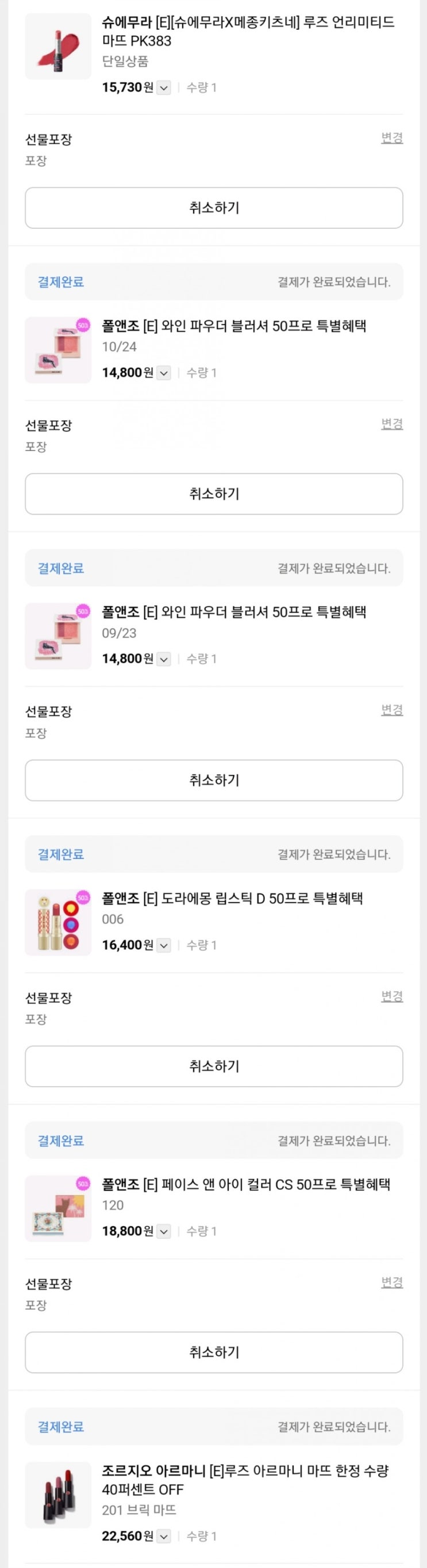
Task: Expand price chevron for the 09/23 블러셔
Action: point(164,658)
